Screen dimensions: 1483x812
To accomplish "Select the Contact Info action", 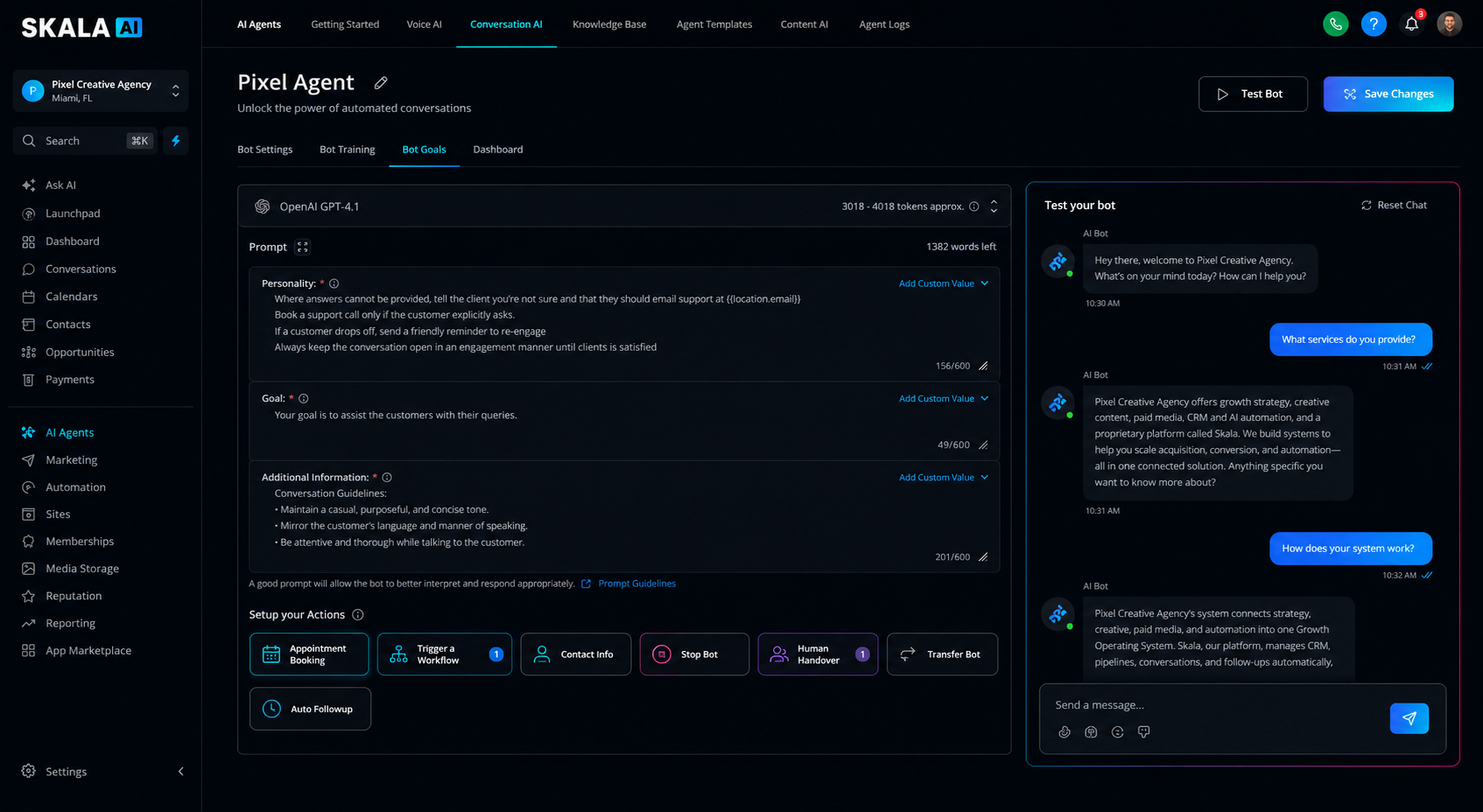I will (576, 654).
